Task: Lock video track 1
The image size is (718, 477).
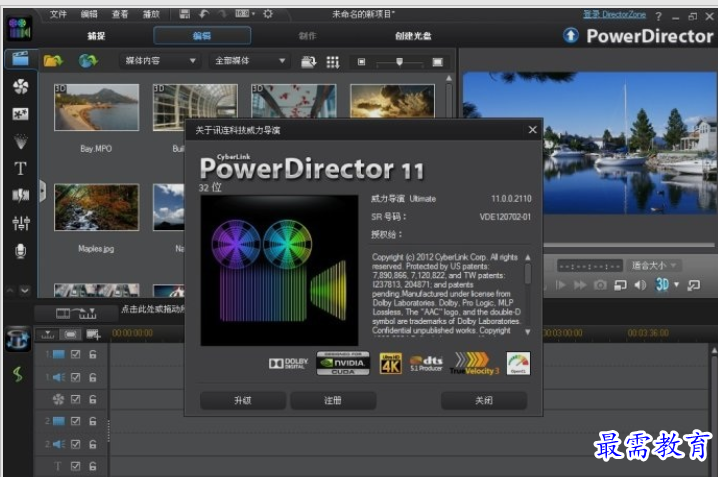Action: (x=92, y=354)
